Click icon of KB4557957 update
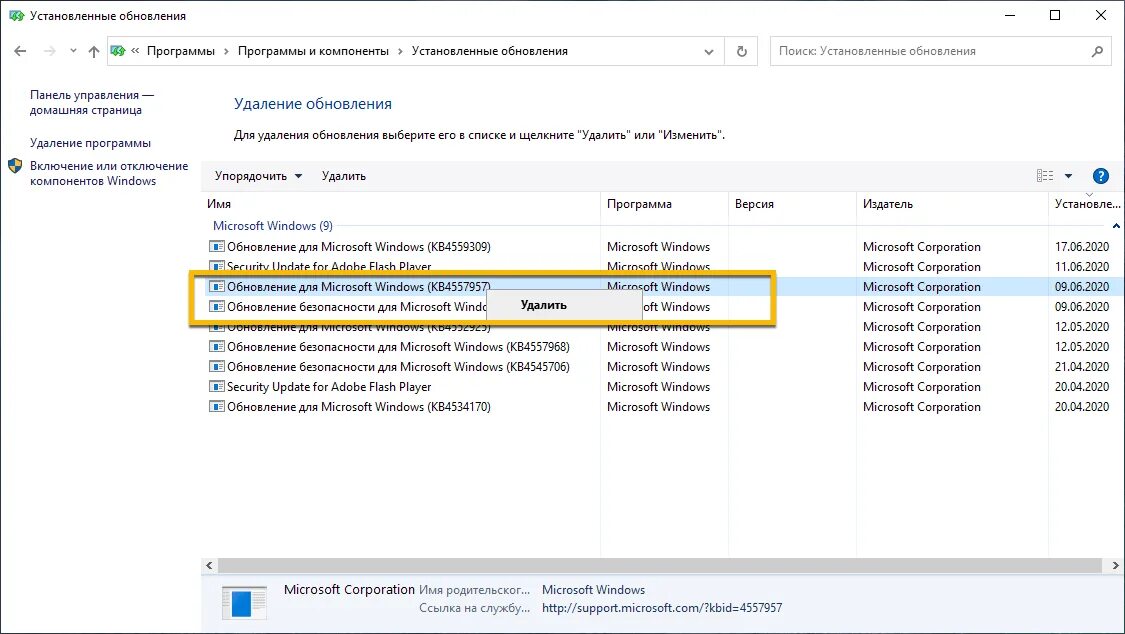 click(x=217, y=287)
